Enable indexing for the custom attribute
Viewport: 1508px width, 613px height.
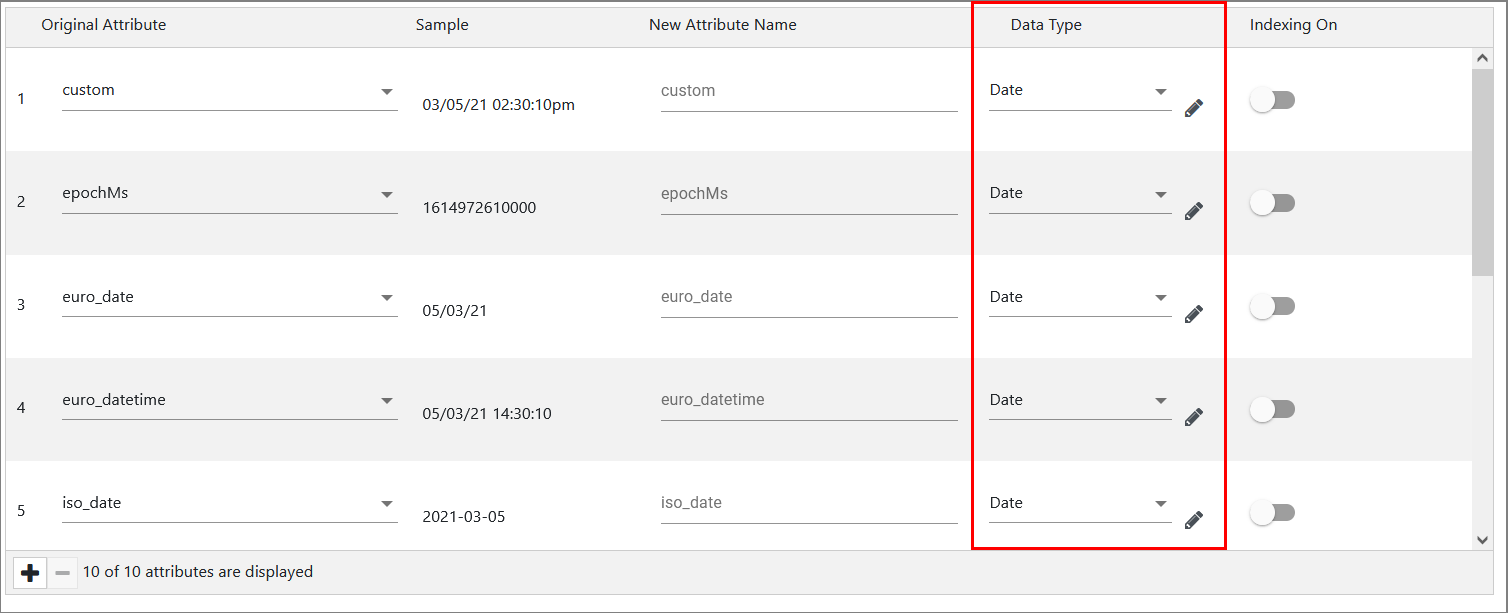tap(1273, 100)
